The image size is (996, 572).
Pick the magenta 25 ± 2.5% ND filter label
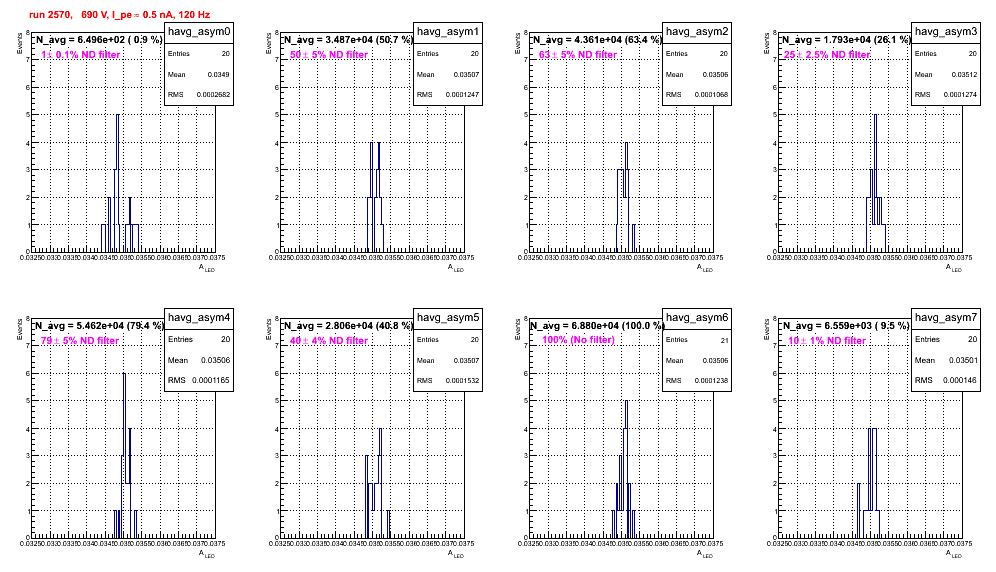[827, 55]
